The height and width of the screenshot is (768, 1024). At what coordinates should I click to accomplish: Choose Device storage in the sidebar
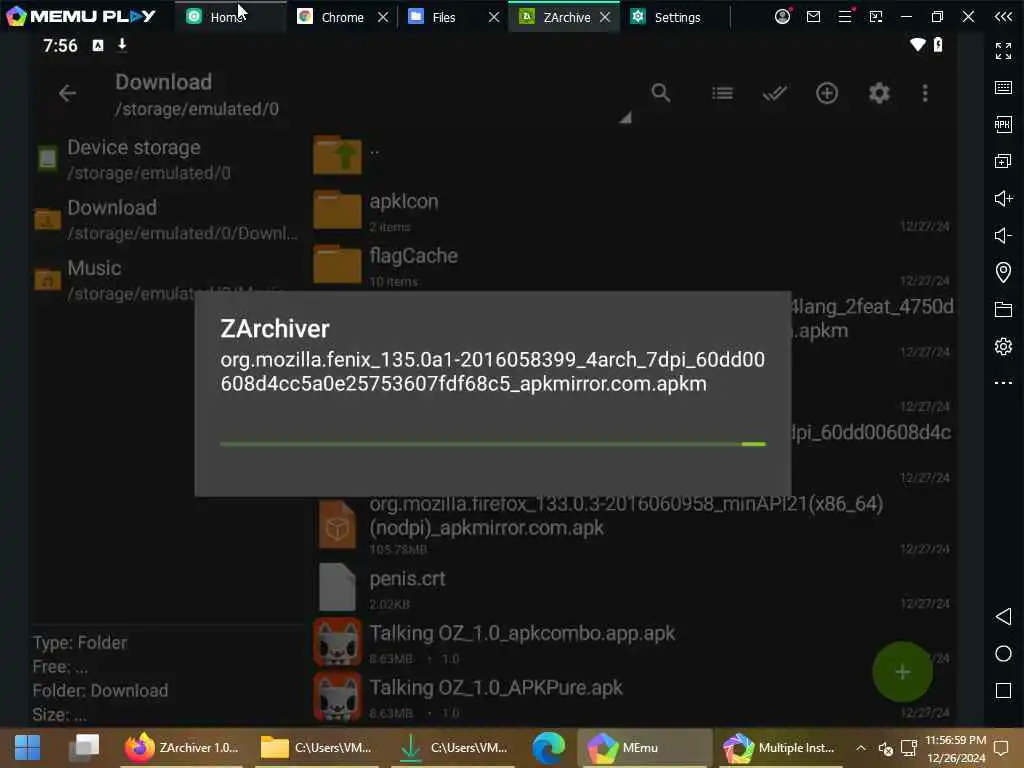167,159
